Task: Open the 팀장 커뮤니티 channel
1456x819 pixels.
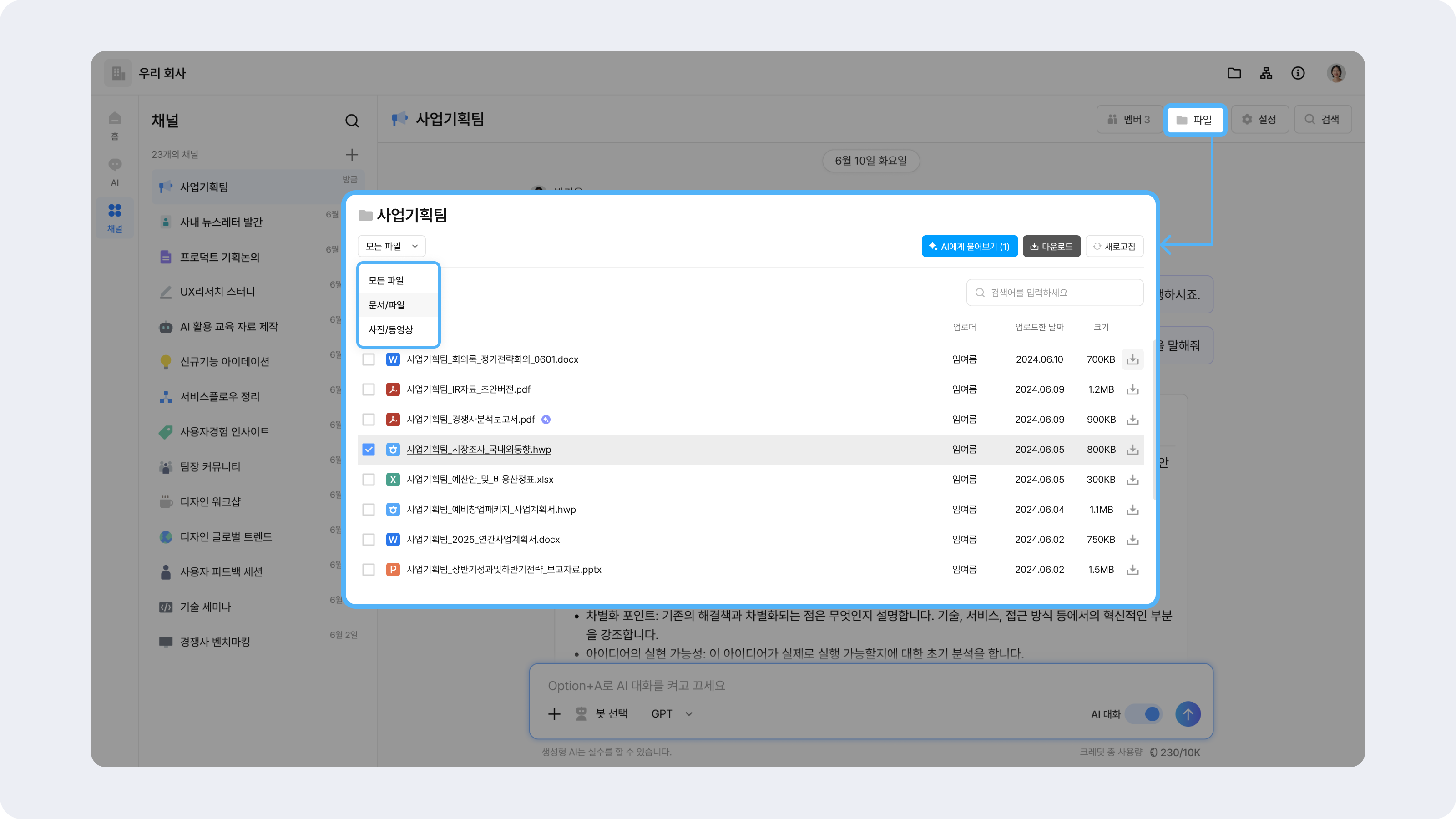Action: (258, 467)
